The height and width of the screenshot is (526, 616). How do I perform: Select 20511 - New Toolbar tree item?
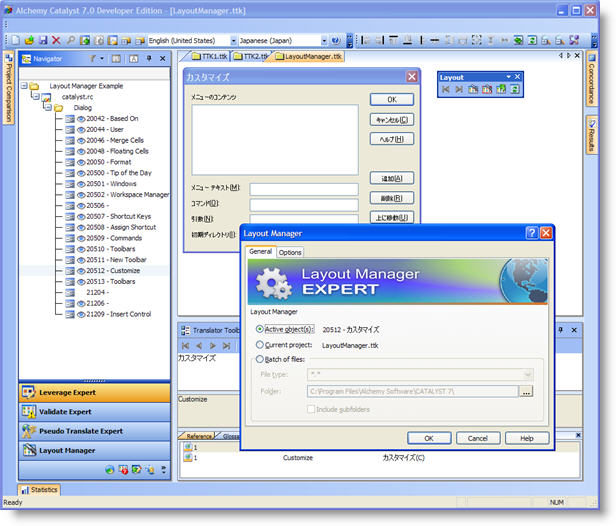[116, 260]
